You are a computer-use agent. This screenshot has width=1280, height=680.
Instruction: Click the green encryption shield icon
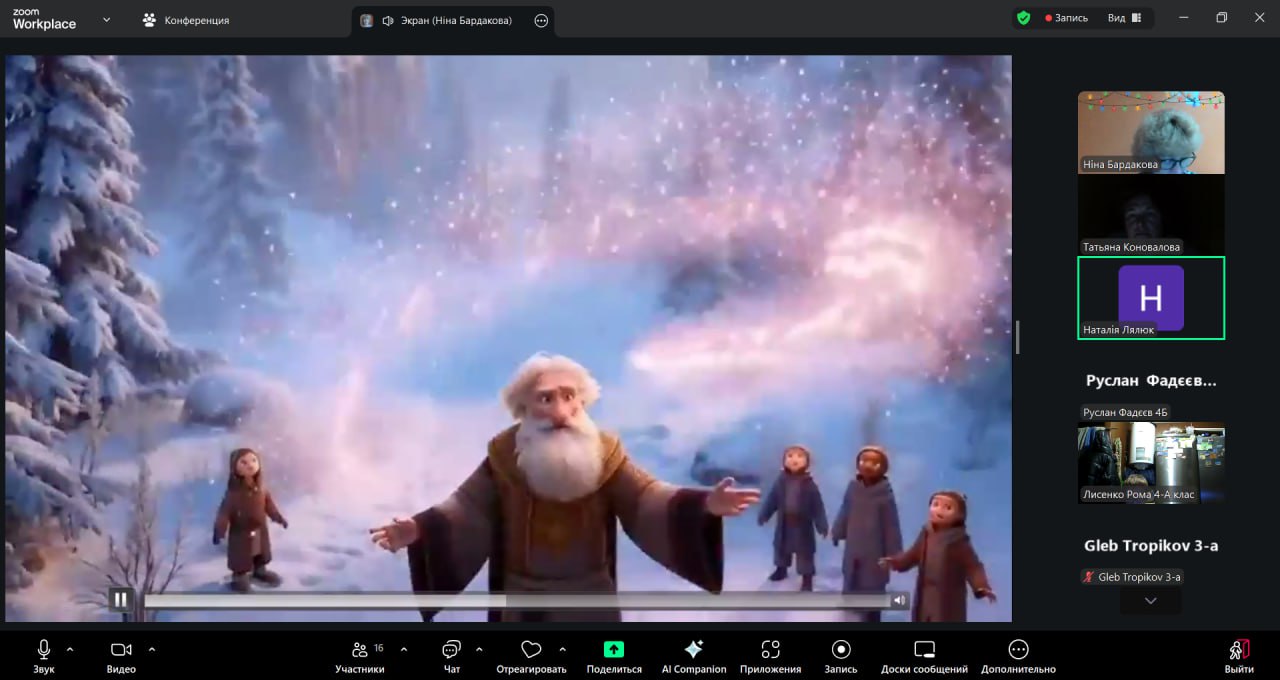pyautogui.click(x=1023, y=18)
